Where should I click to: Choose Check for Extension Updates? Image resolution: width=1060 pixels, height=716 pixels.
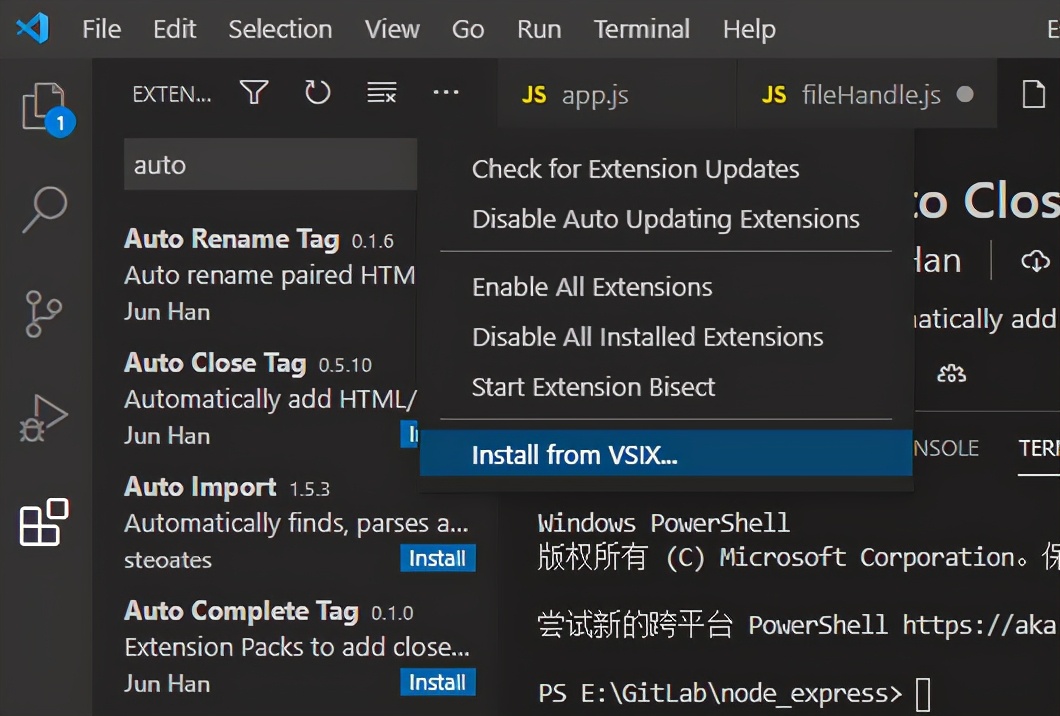click(x=635, y=169)
